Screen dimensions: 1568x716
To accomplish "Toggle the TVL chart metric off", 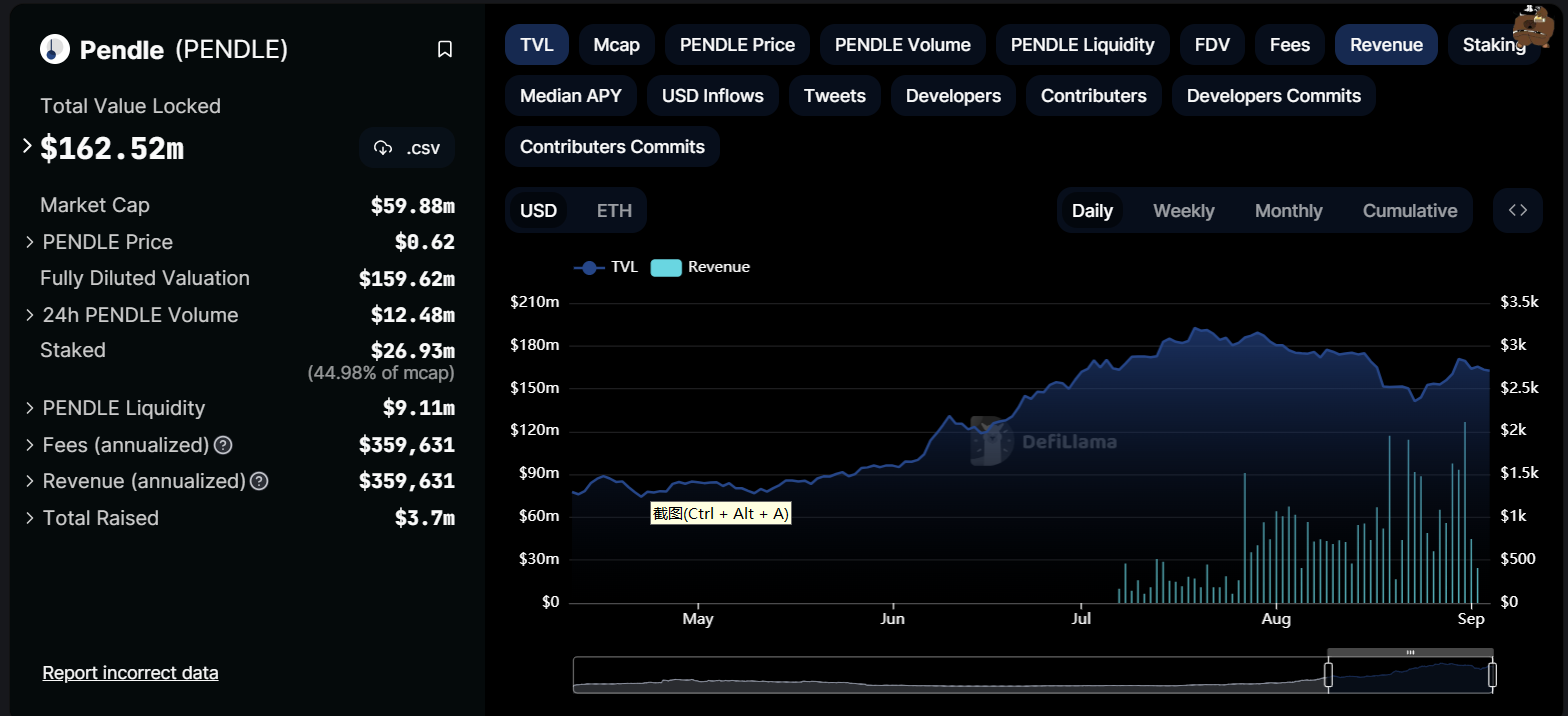I will point(536,45).
